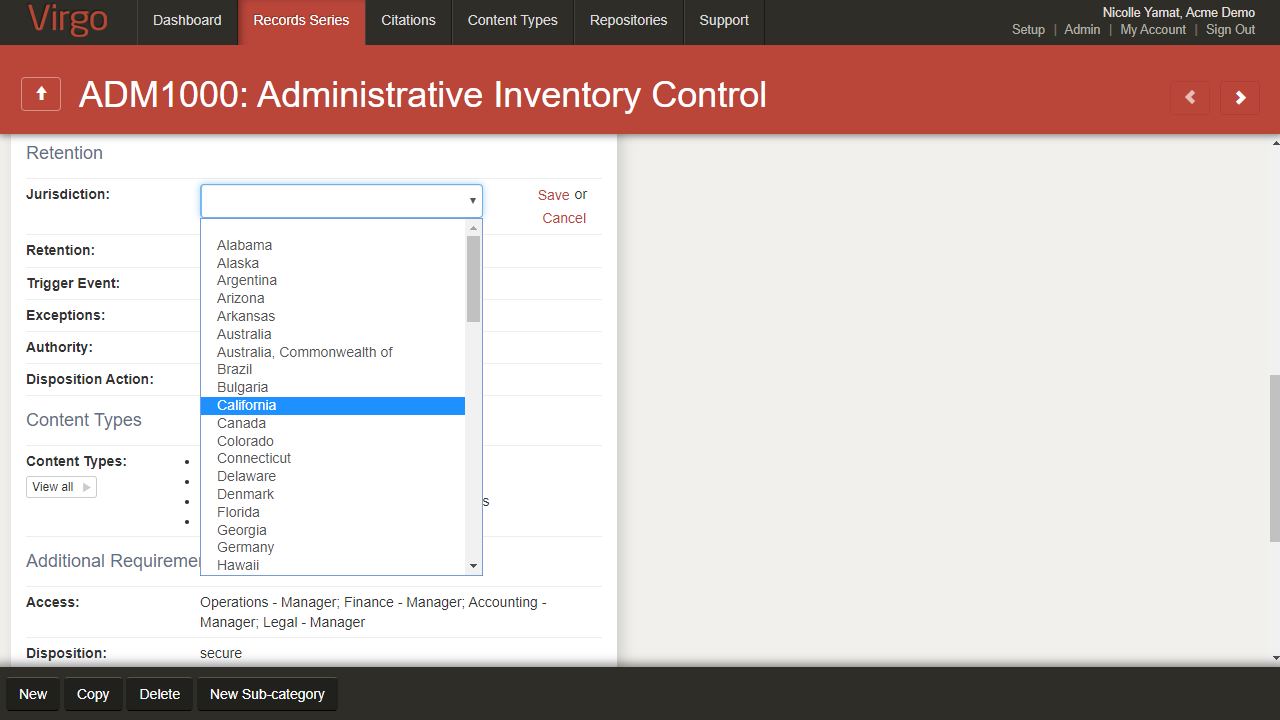This screenshot has width=1280, height=720.
Task: Expand View all content types
Action: click(61, 487)
